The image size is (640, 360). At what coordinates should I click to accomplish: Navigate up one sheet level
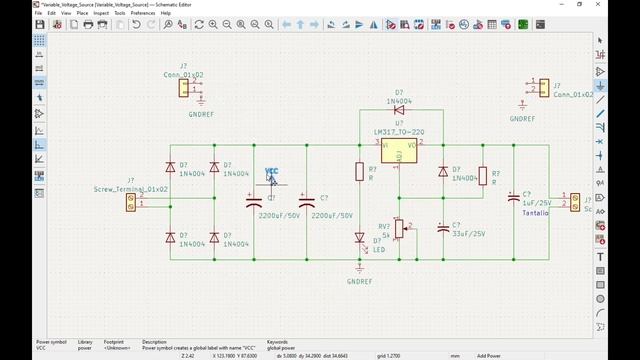[300, 24]
